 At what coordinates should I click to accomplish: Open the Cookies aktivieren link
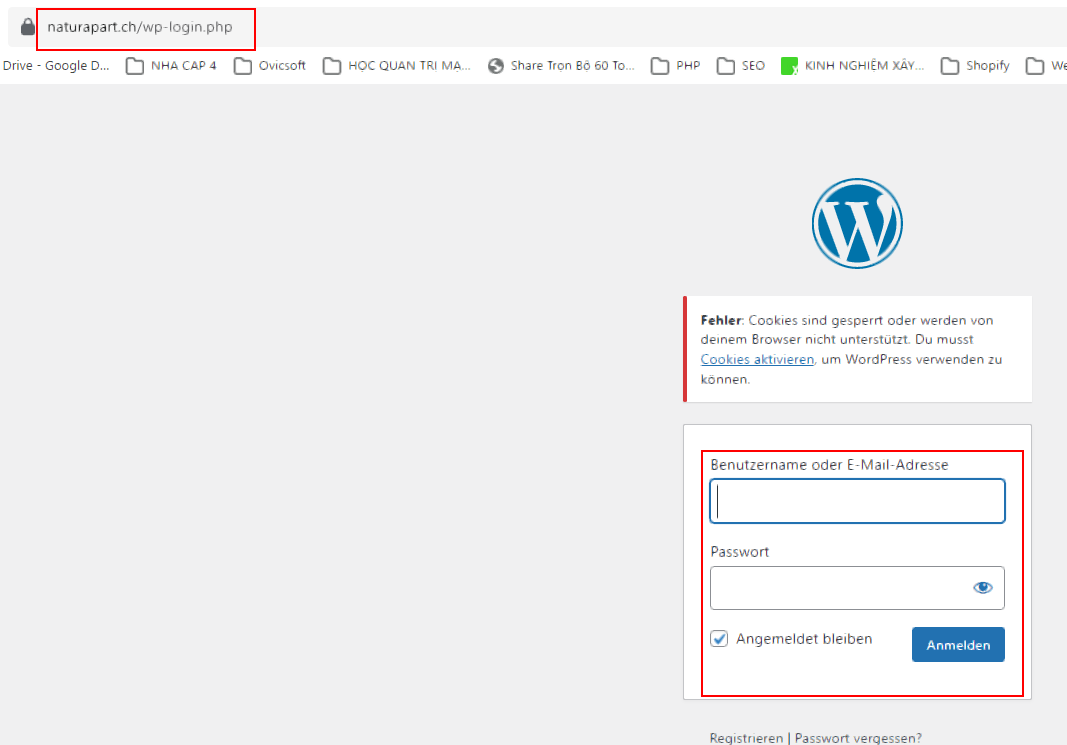(757, 359)
